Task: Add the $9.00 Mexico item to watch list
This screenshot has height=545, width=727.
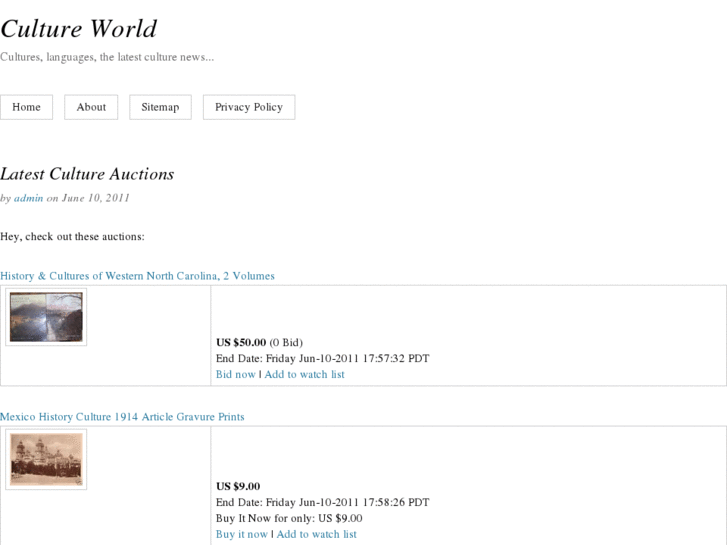Action: point(317,534)
